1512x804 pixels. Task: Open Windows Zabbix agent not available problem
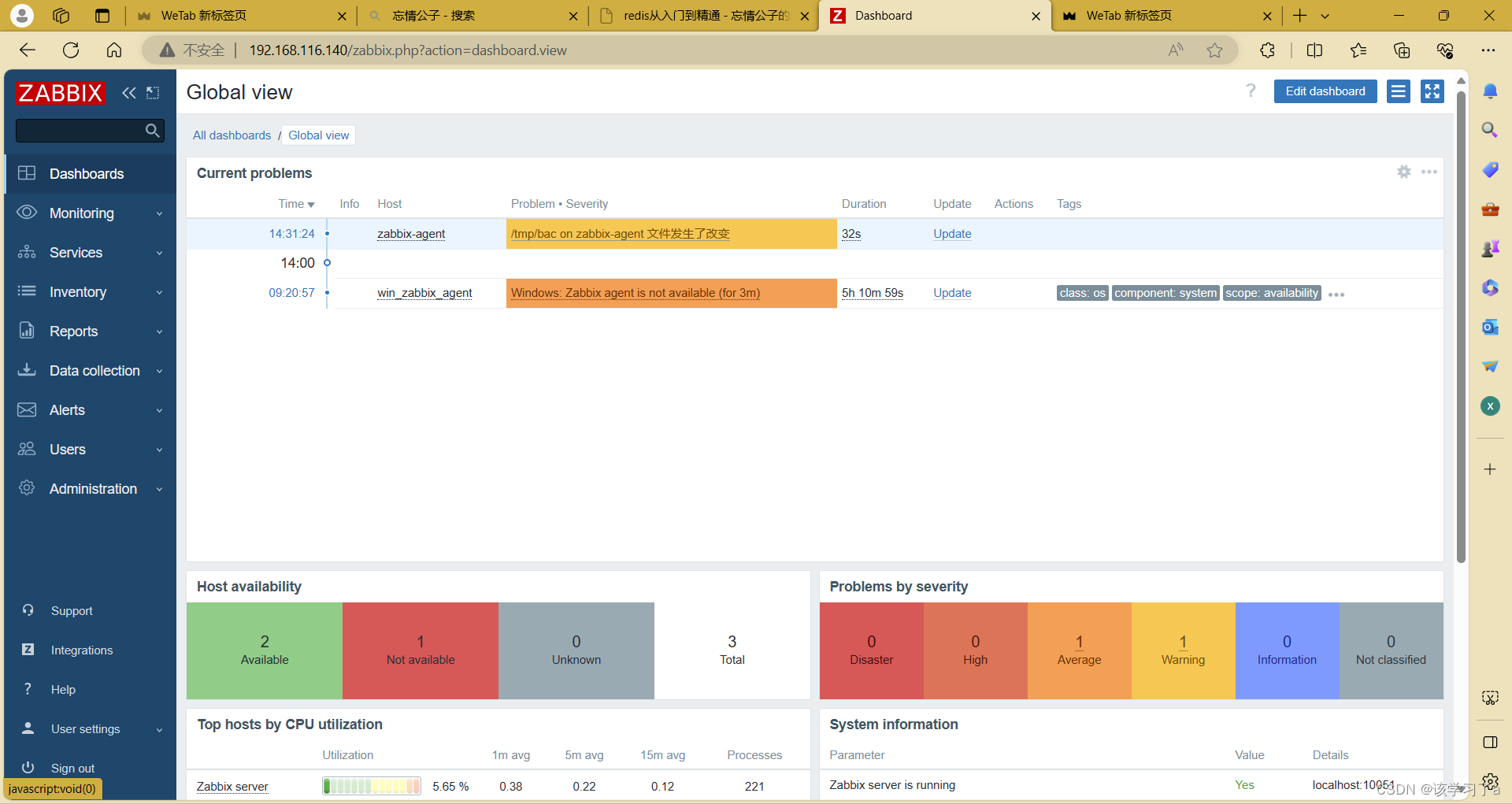pyautogui.click(x=636, y=293)
